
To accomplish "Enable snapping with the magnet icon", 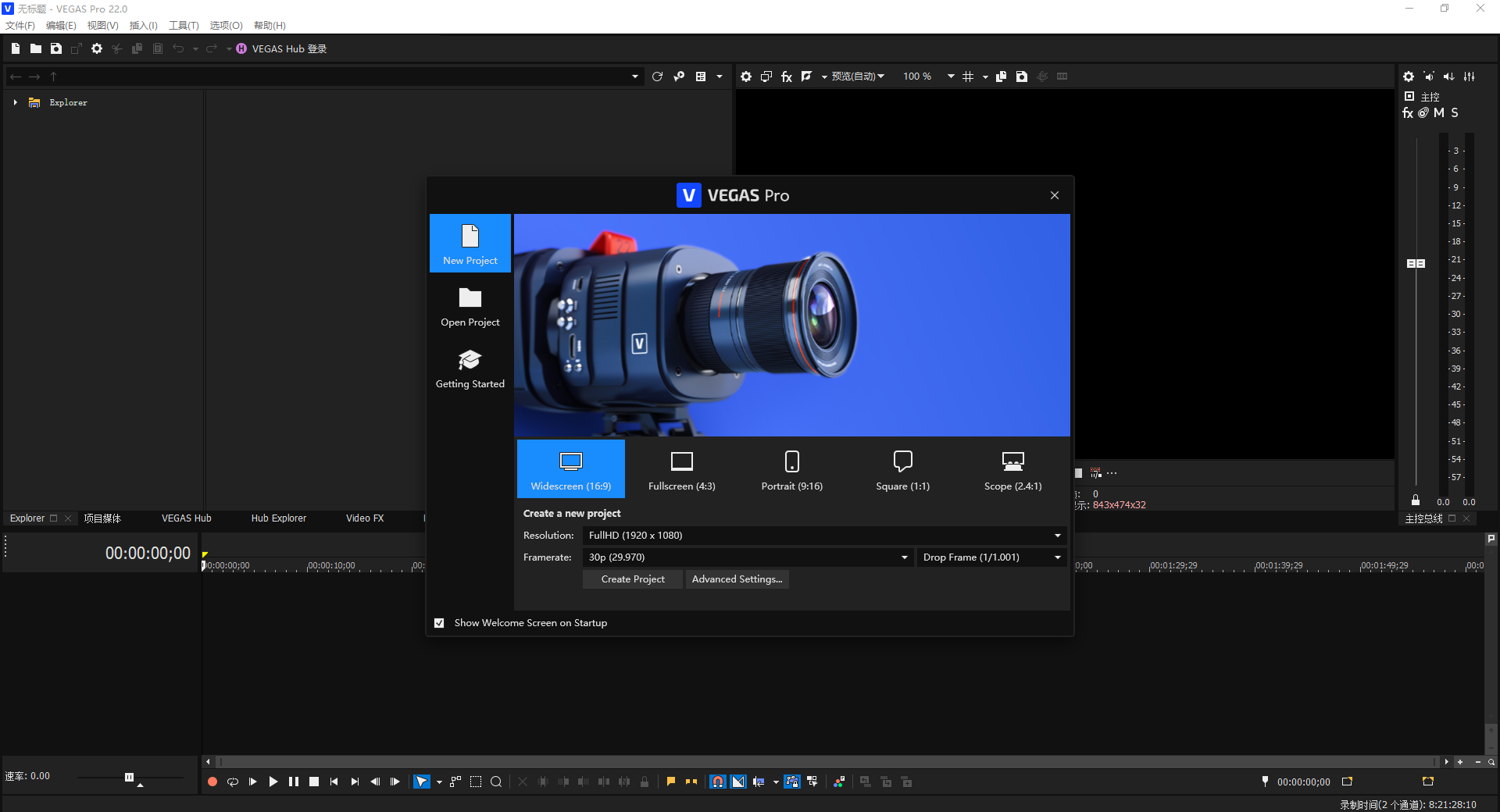I will (717, 782).
